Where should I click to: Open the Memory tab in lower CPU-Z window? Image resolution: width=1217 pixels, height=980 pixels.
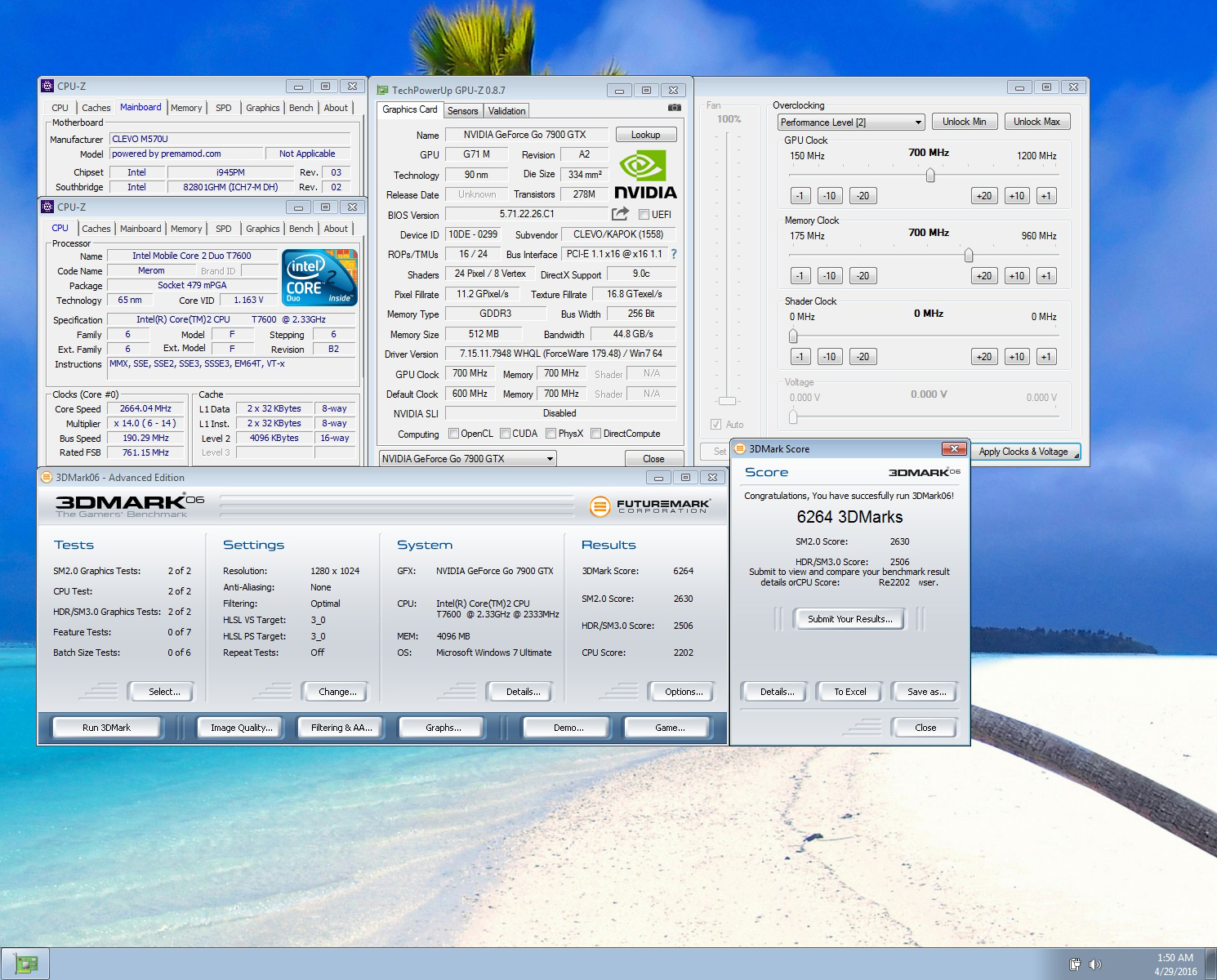click(x=186, y=229)
